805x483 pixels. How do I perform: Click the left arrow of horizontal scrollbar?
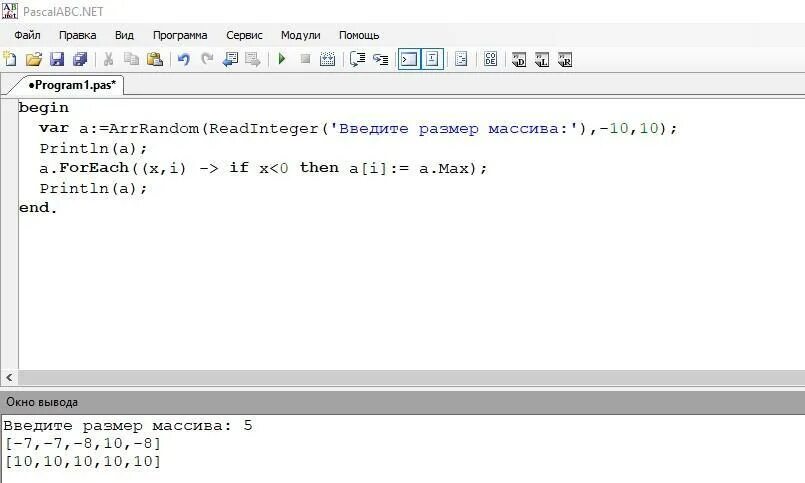[9, 377]
